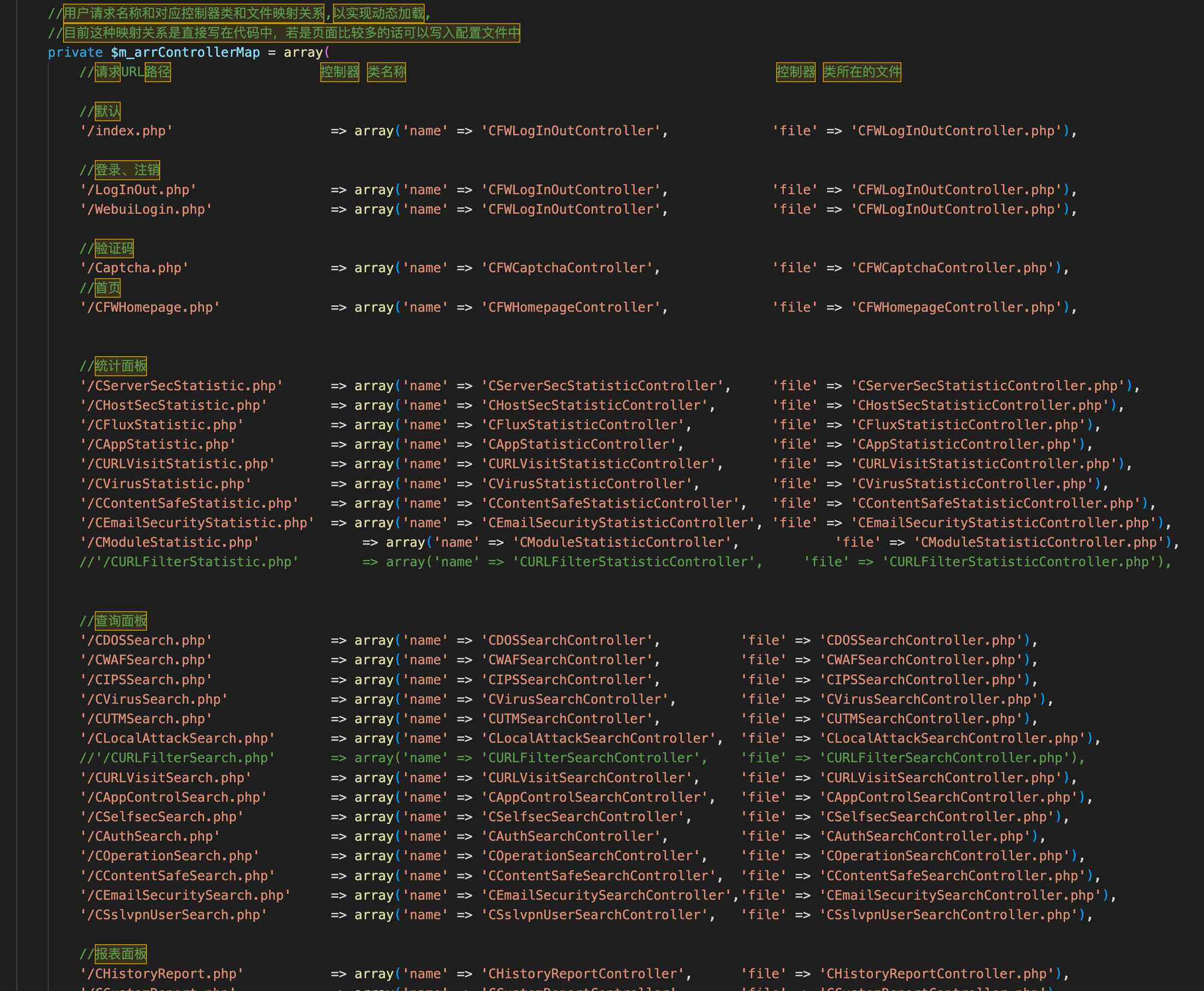Click the $m_arrControllerMap variable name
The height and width of the screenshot is (991, 1204).
point(185,52)
